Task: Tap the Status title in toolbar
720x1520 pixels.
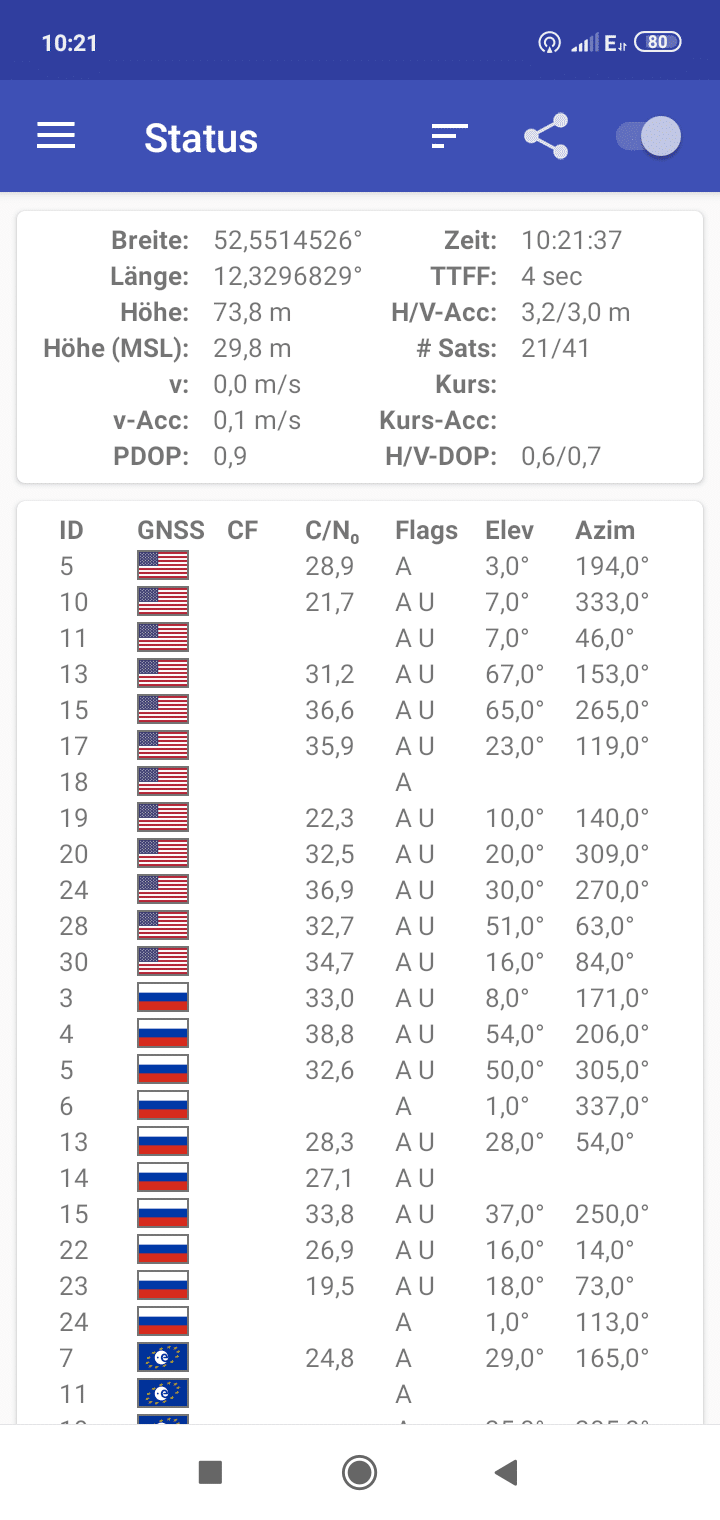Action: click(x=201, y=137)
